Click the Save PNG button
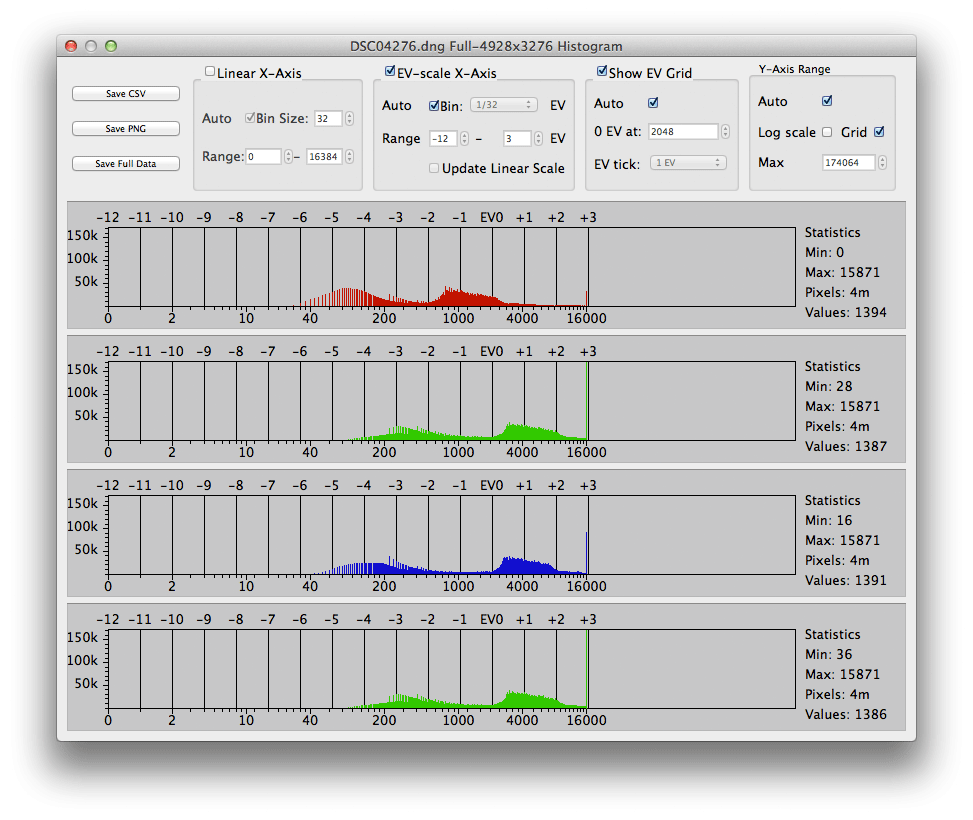 click(125, 129)
